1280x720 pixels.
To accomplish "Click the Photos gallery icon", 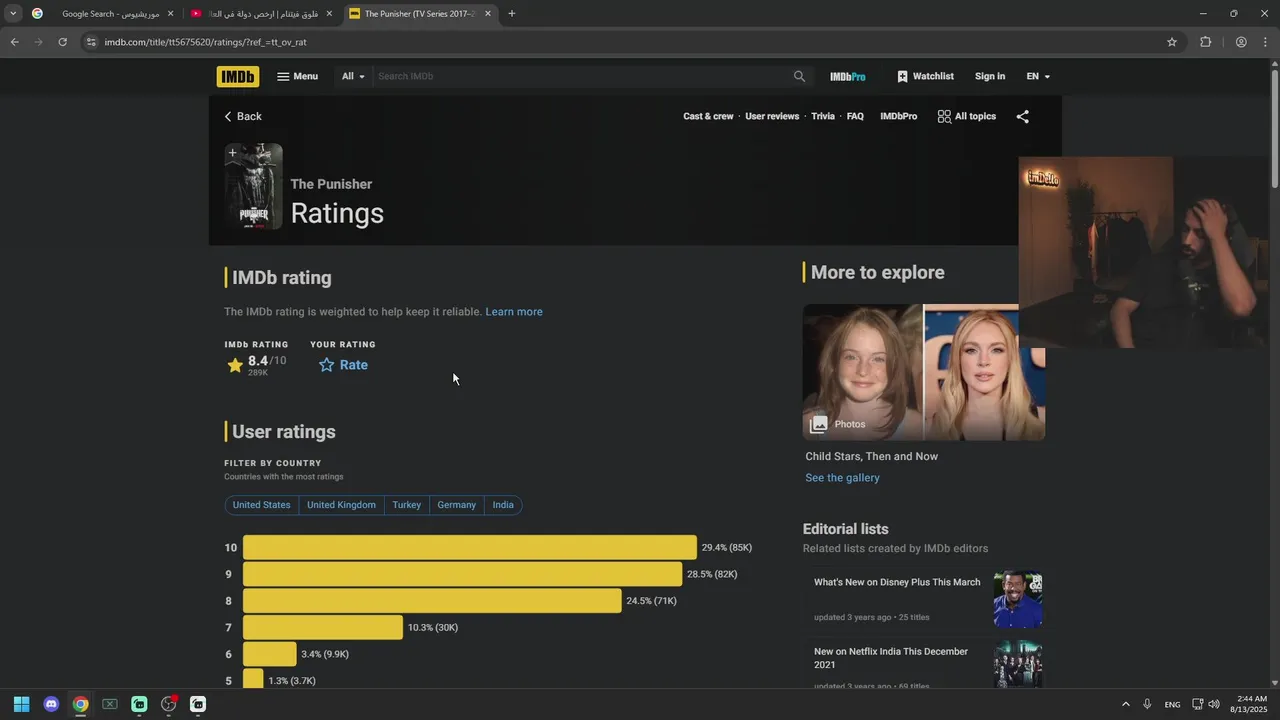I will click(819, 424).
